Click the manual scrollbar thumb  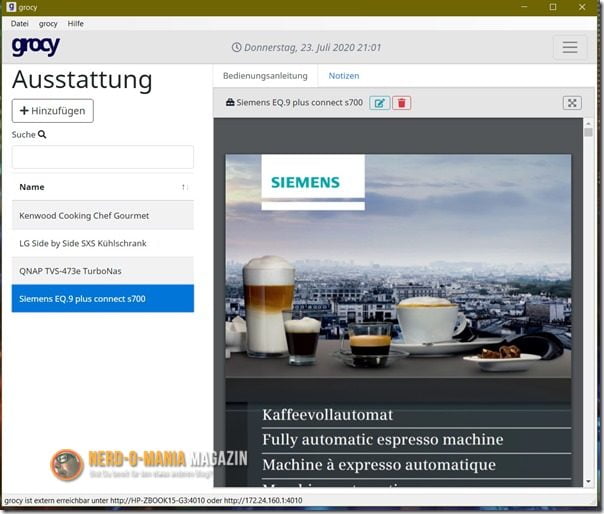point(588,133)
